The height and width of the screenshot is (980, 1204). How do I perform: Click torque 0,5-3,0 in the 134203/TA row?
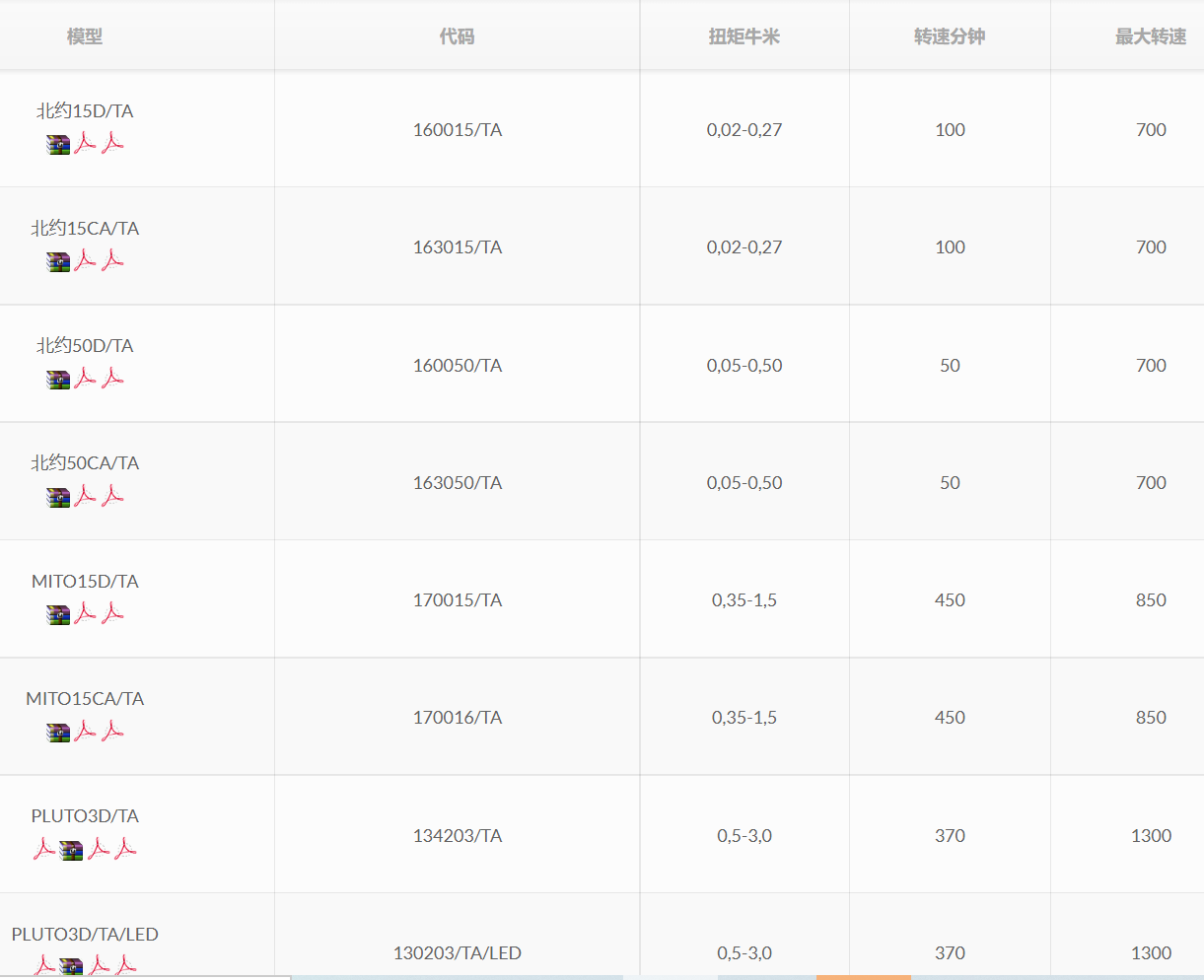pyautogui.click(x=744, y=836)
